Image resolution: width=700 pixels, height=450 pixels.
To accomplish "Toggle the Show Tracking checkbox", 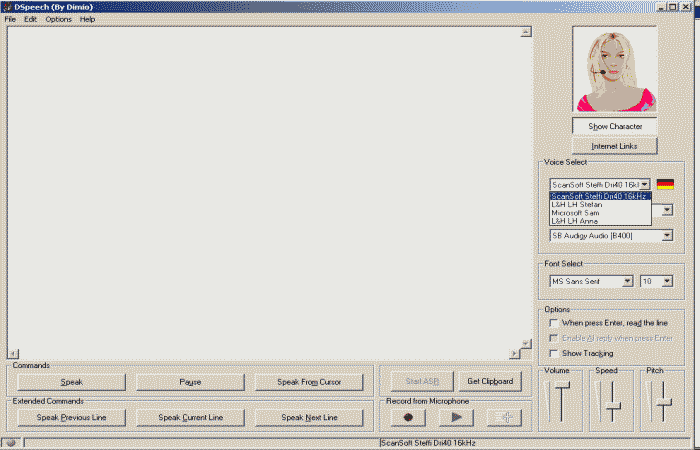I will coord(554,353).
